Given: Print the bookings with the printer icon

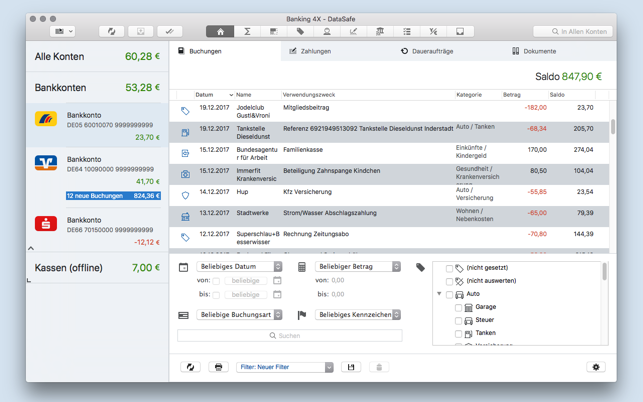Looking at the screenshot, I should tap(218, 367).
